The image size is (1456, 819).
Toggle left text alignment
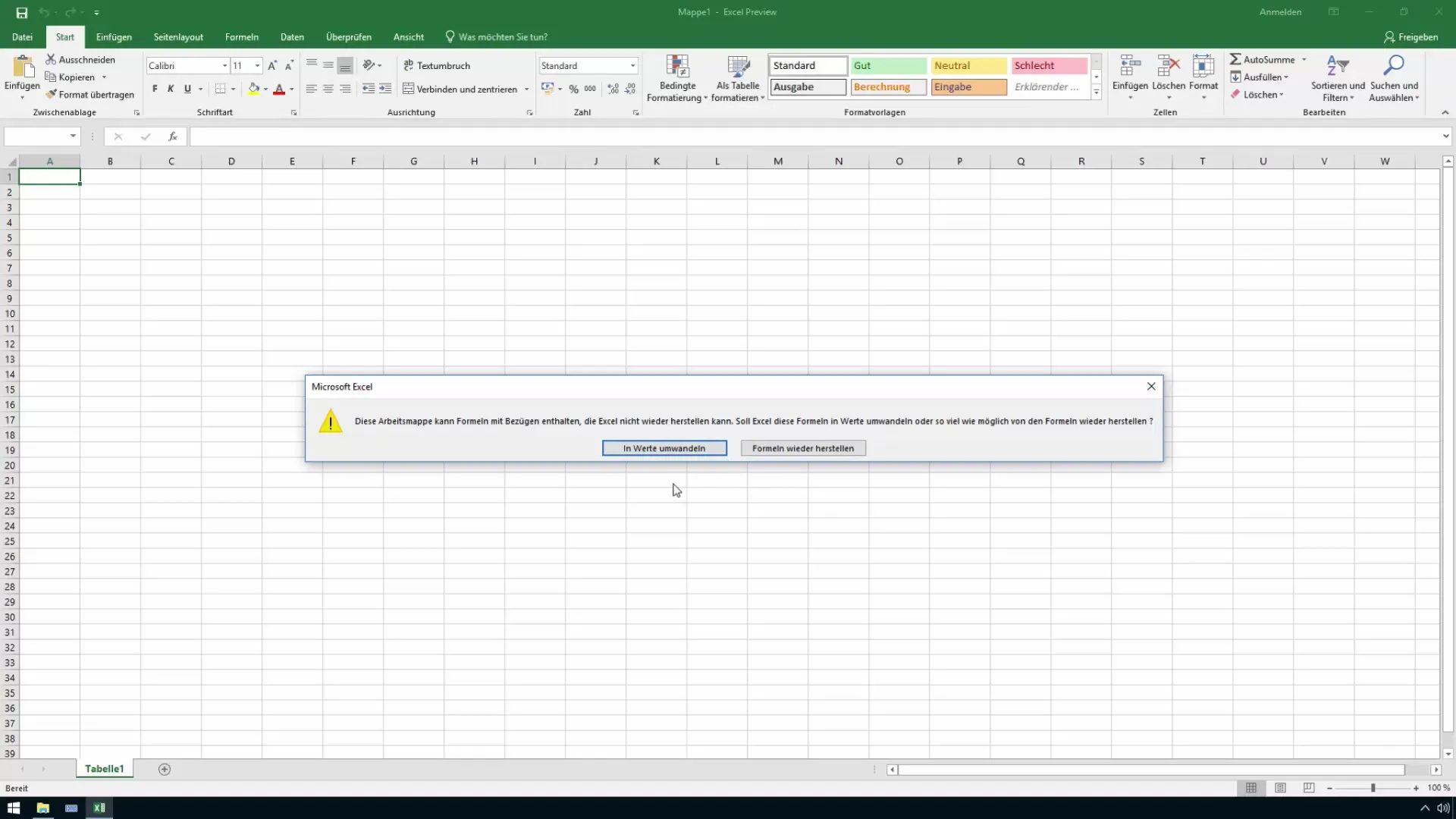pyautogui.click(x=311, y=89)
